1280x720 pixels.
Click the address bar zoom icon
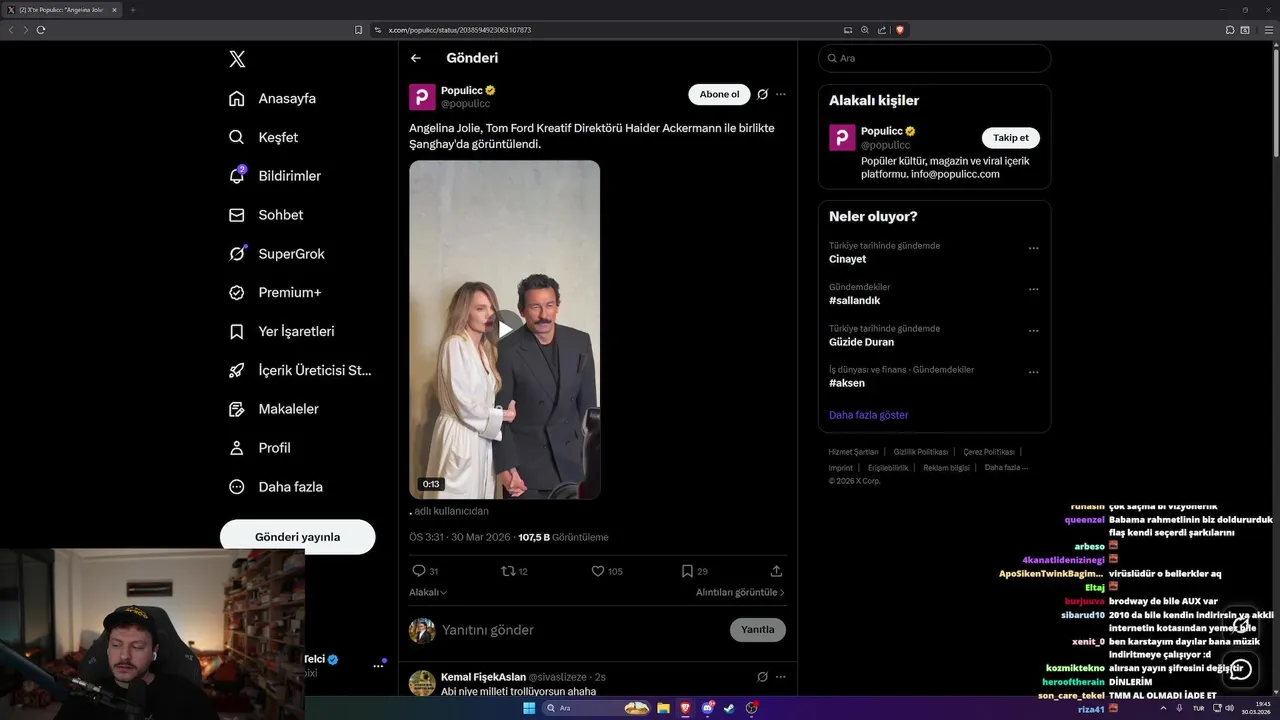pyautogui.click(x=865, y=30)
